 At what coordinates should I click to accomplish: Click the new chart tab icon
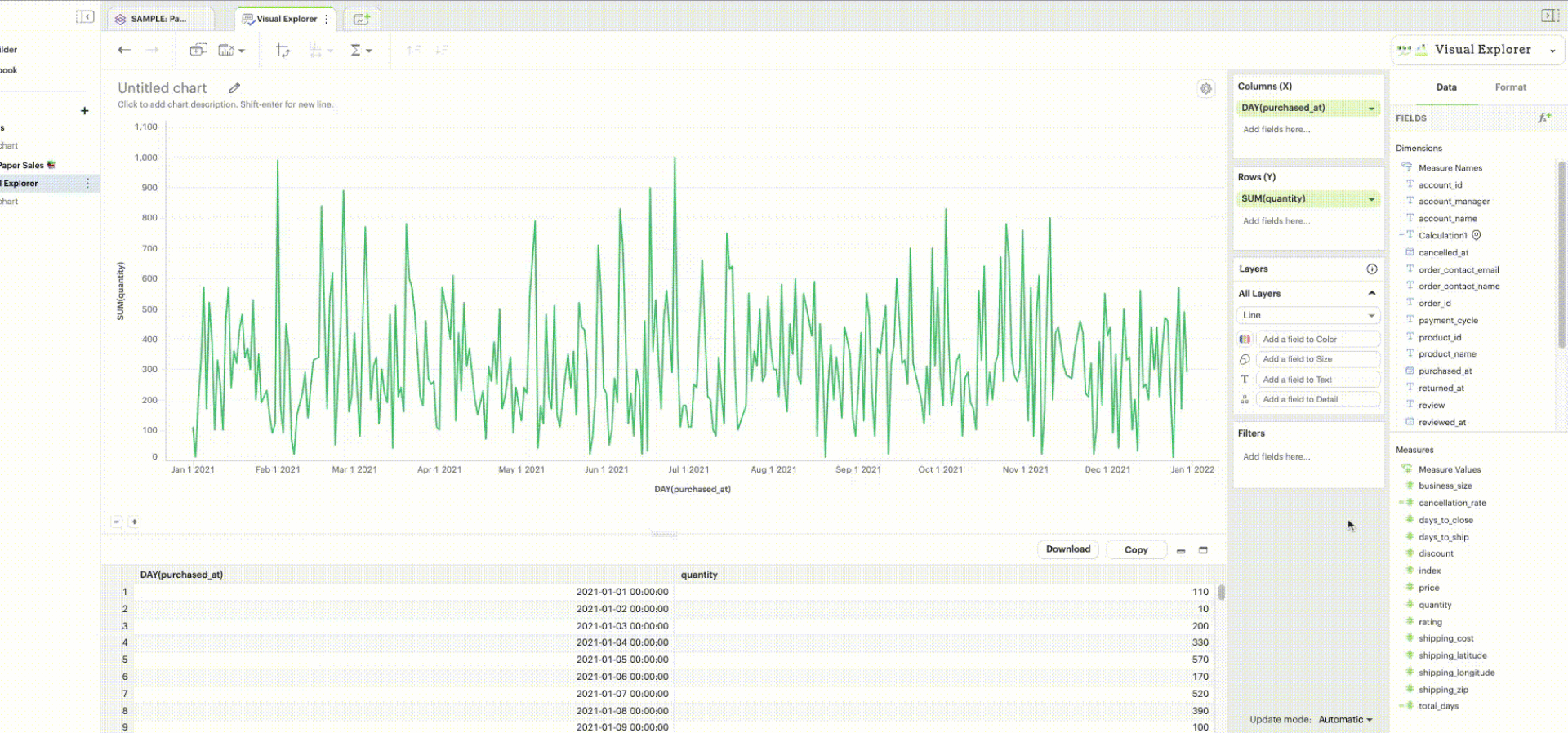tap(362, 19)
